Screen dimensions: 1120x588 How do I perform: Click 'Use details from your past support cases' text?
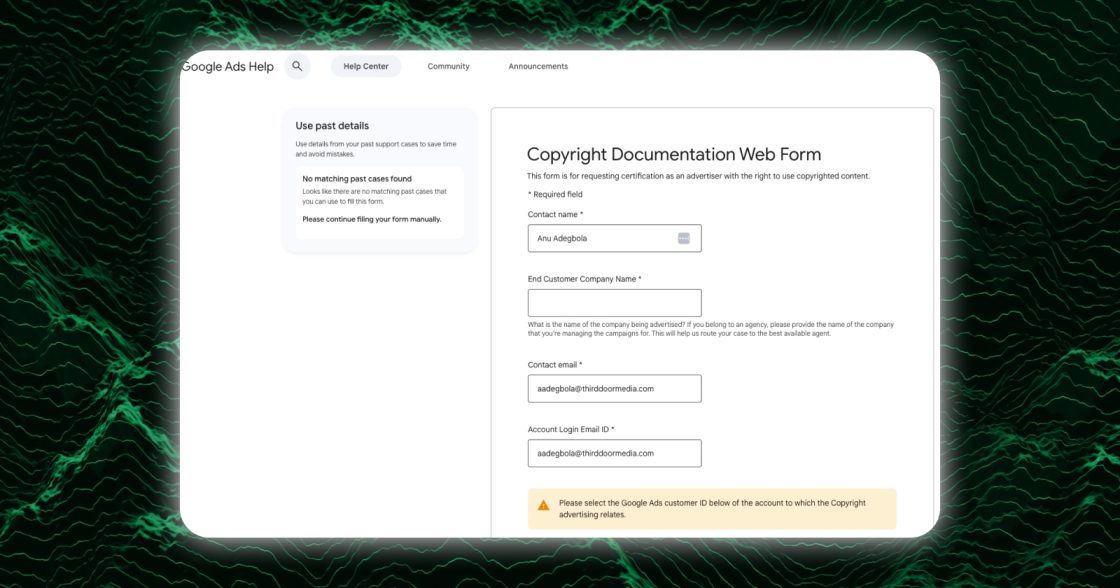point(376,149)
